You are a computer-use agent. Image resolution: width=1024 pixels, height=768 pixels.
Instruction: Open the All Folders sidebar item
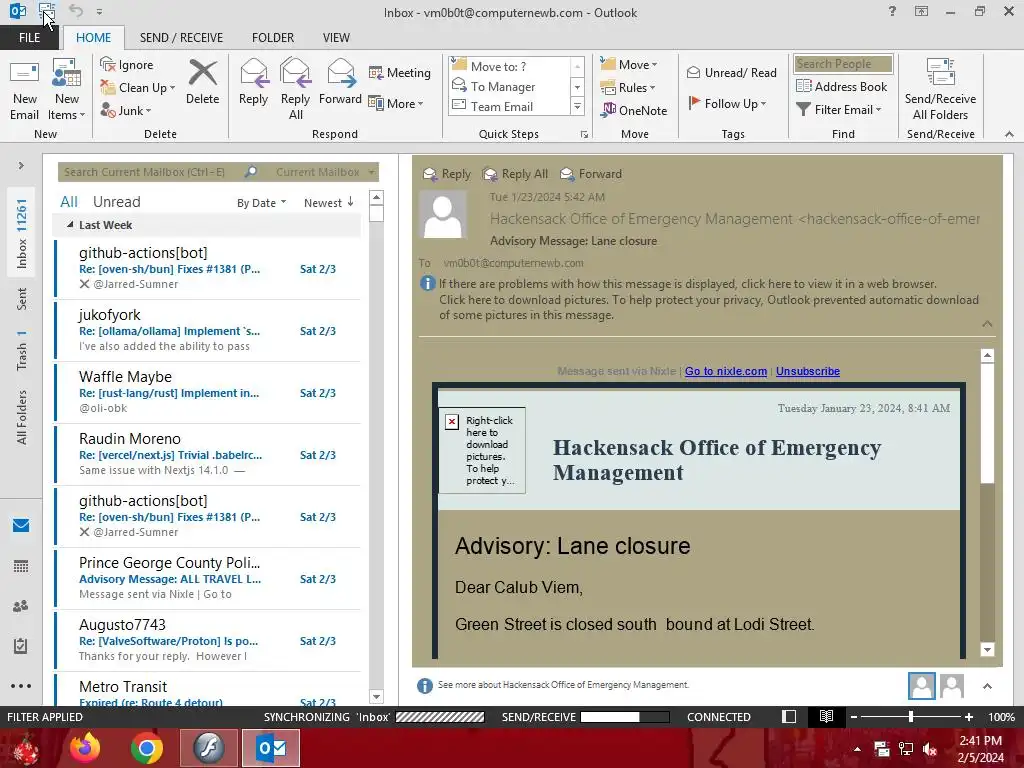click(x=22, y=418)
